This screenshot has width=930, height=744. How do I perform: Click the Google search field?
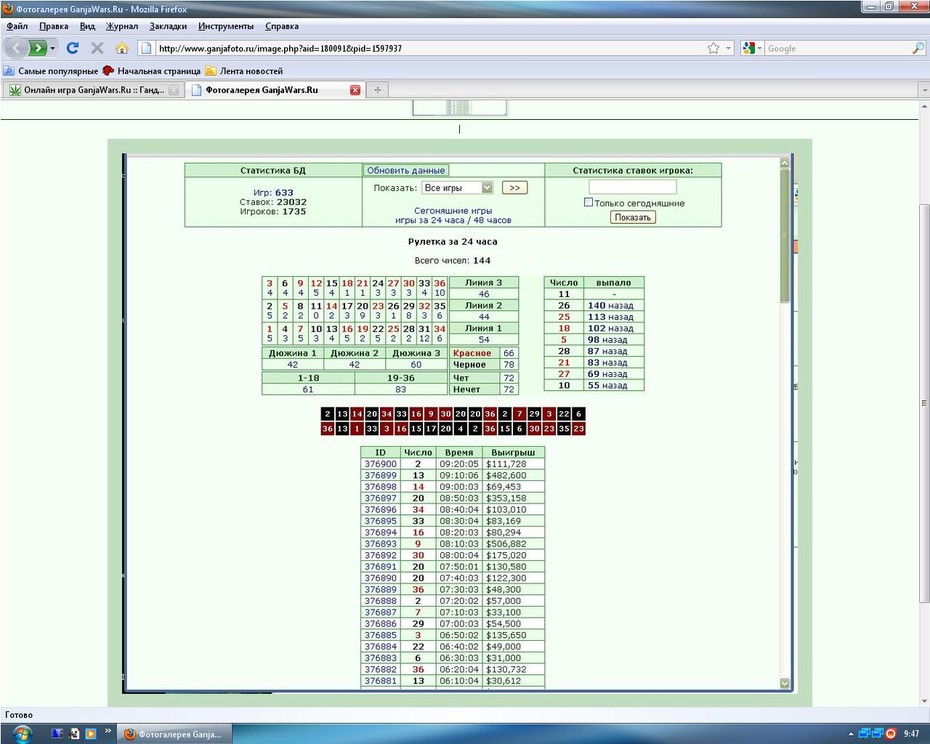click(x=837, y=49)
